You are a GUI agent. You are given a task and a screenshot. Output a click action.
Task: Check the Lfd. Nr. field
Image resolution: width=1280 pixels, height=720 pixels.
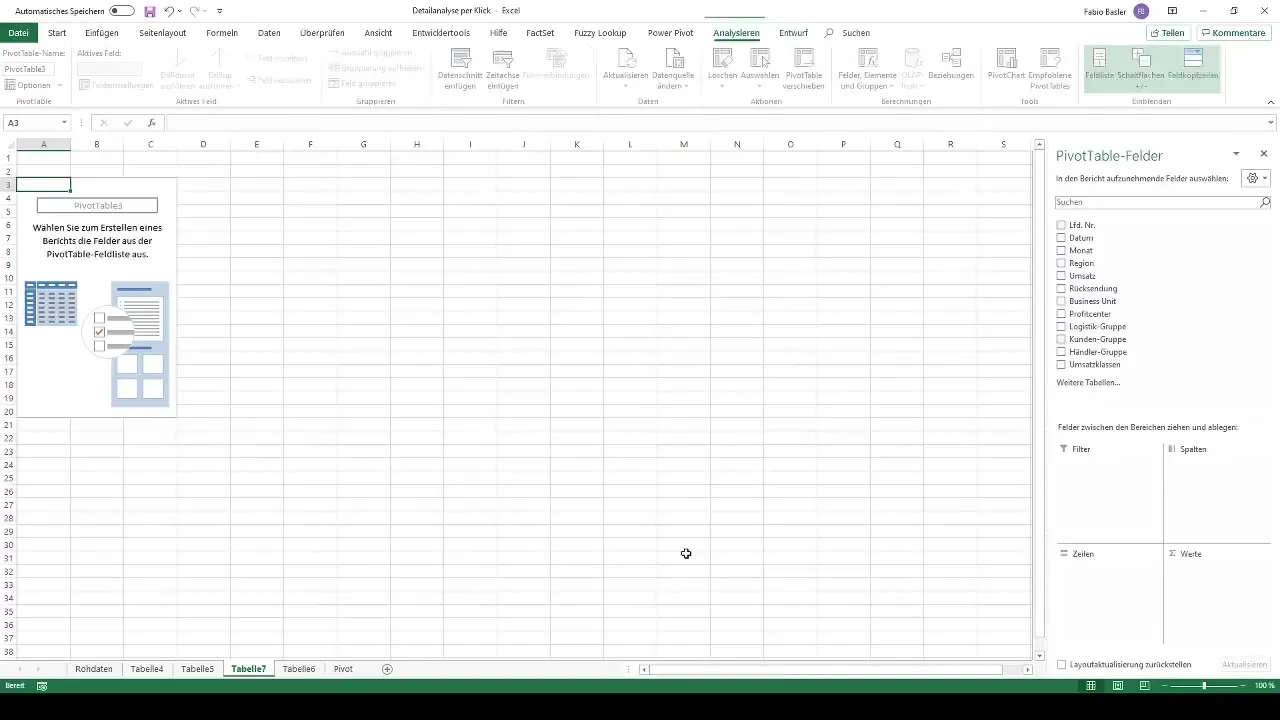pyautogui.click(x=1061, y=225)
